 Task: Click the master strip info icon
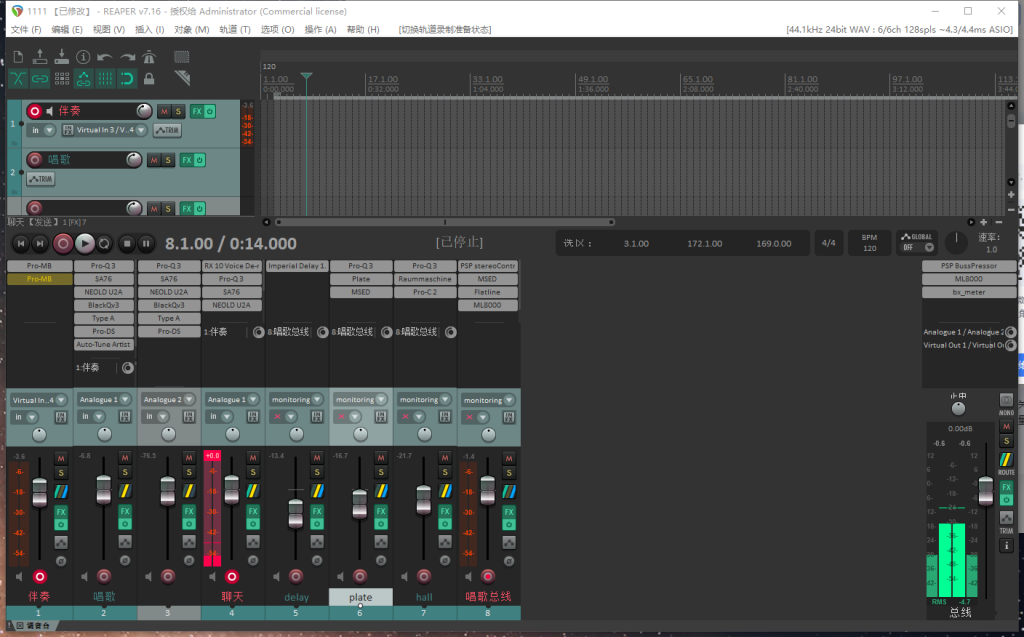pyautogui.click(x=1006, y=545)
